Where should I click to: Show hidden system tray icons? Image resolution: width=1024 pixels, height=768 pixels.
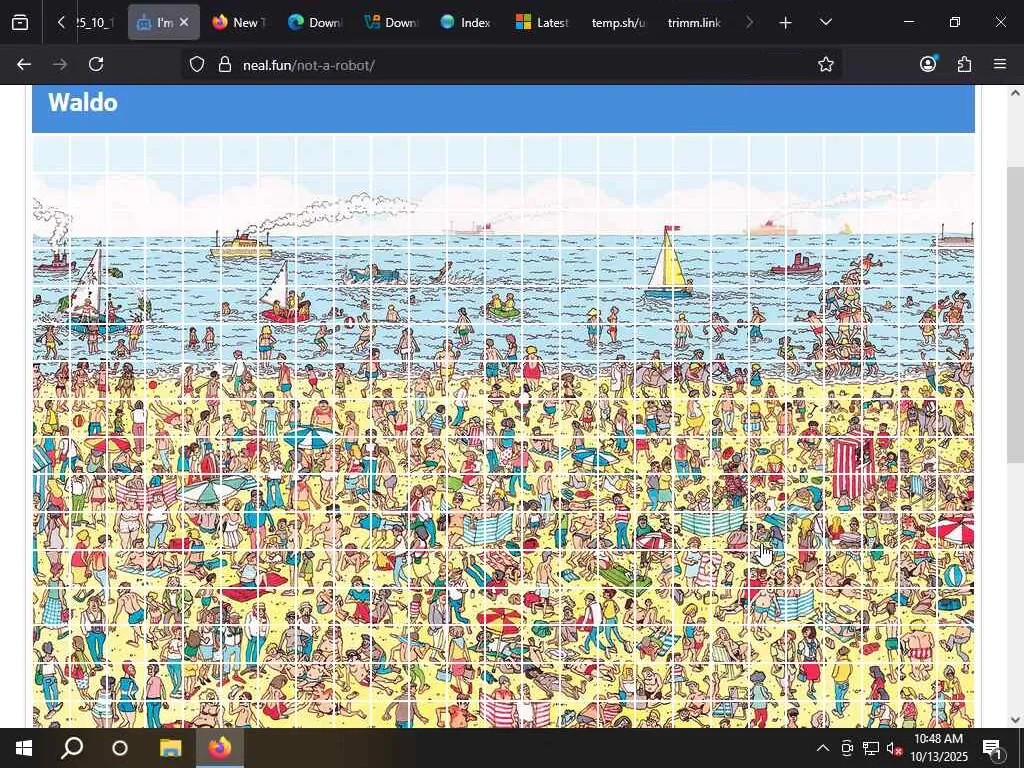click(x=823, y=748)
